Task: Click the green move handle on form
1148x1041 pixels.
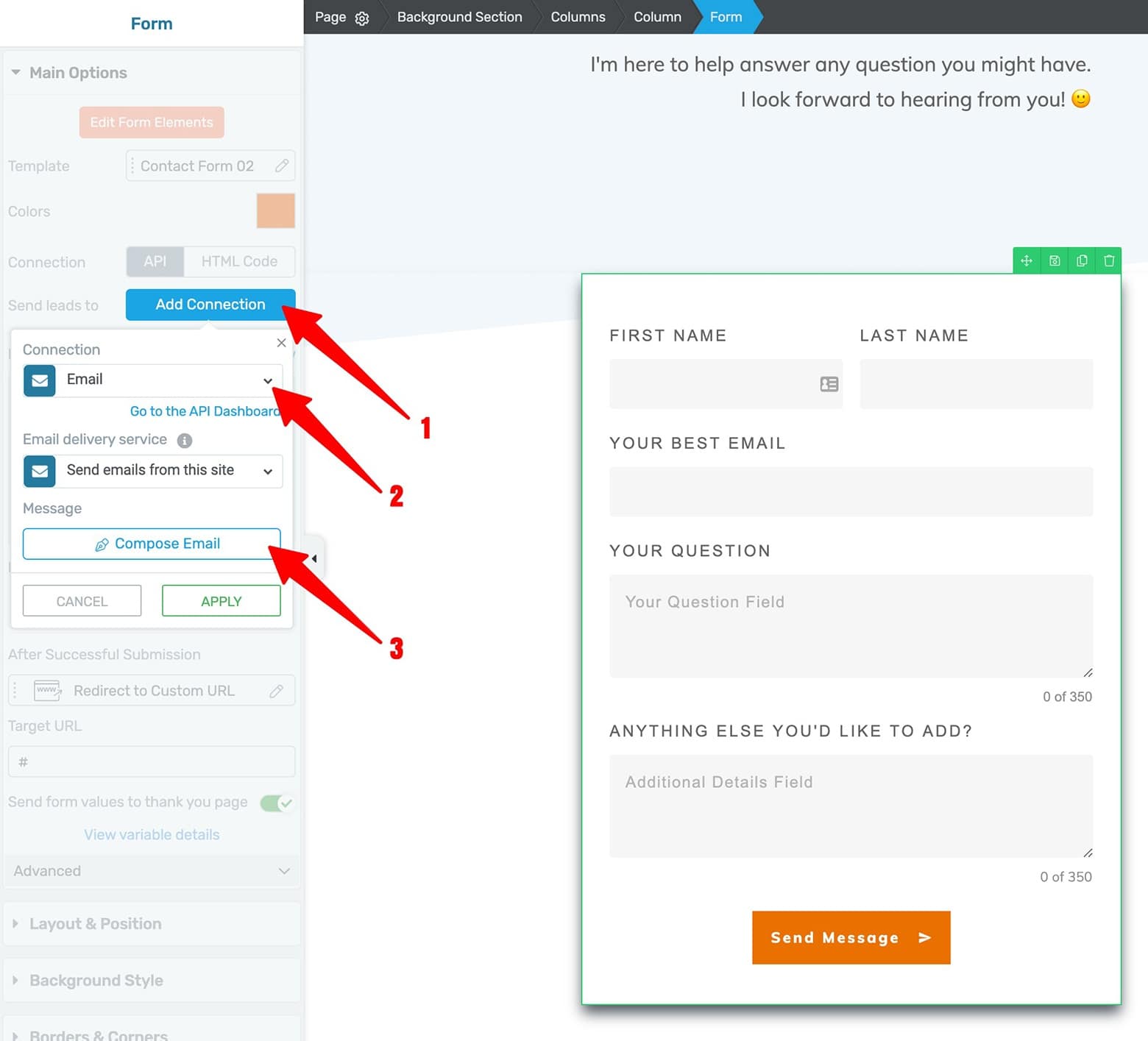Action: (x=1026, y=260)
